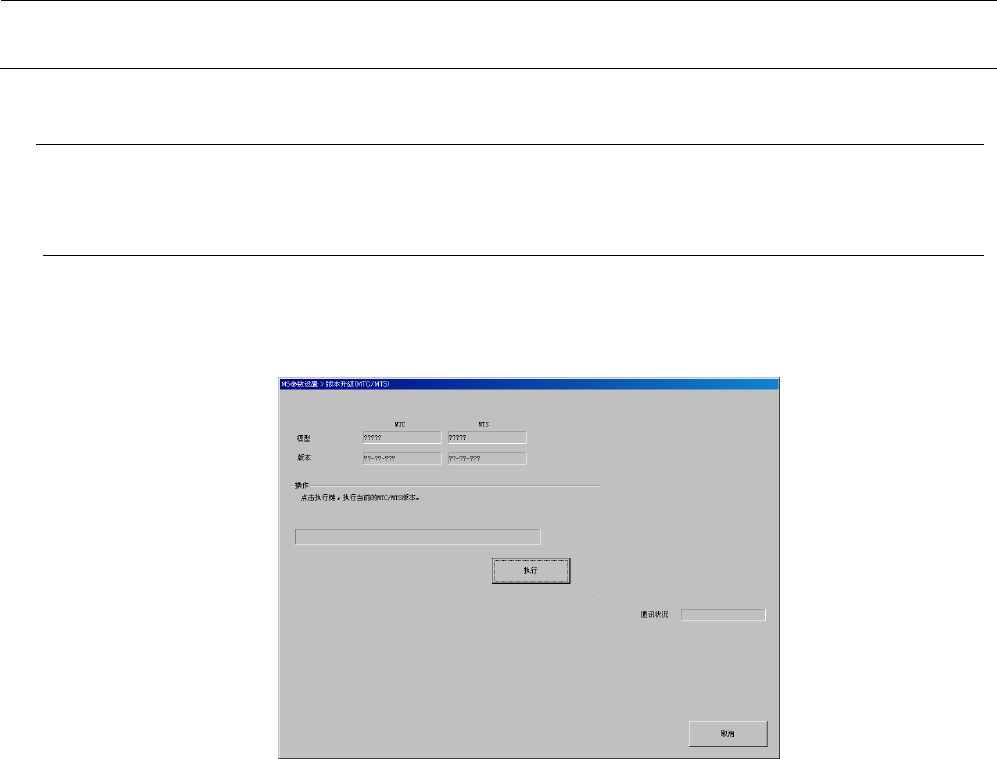Select the MTC model field
Image resolution: width=997 pixels, height=759 pixels.
402,437
